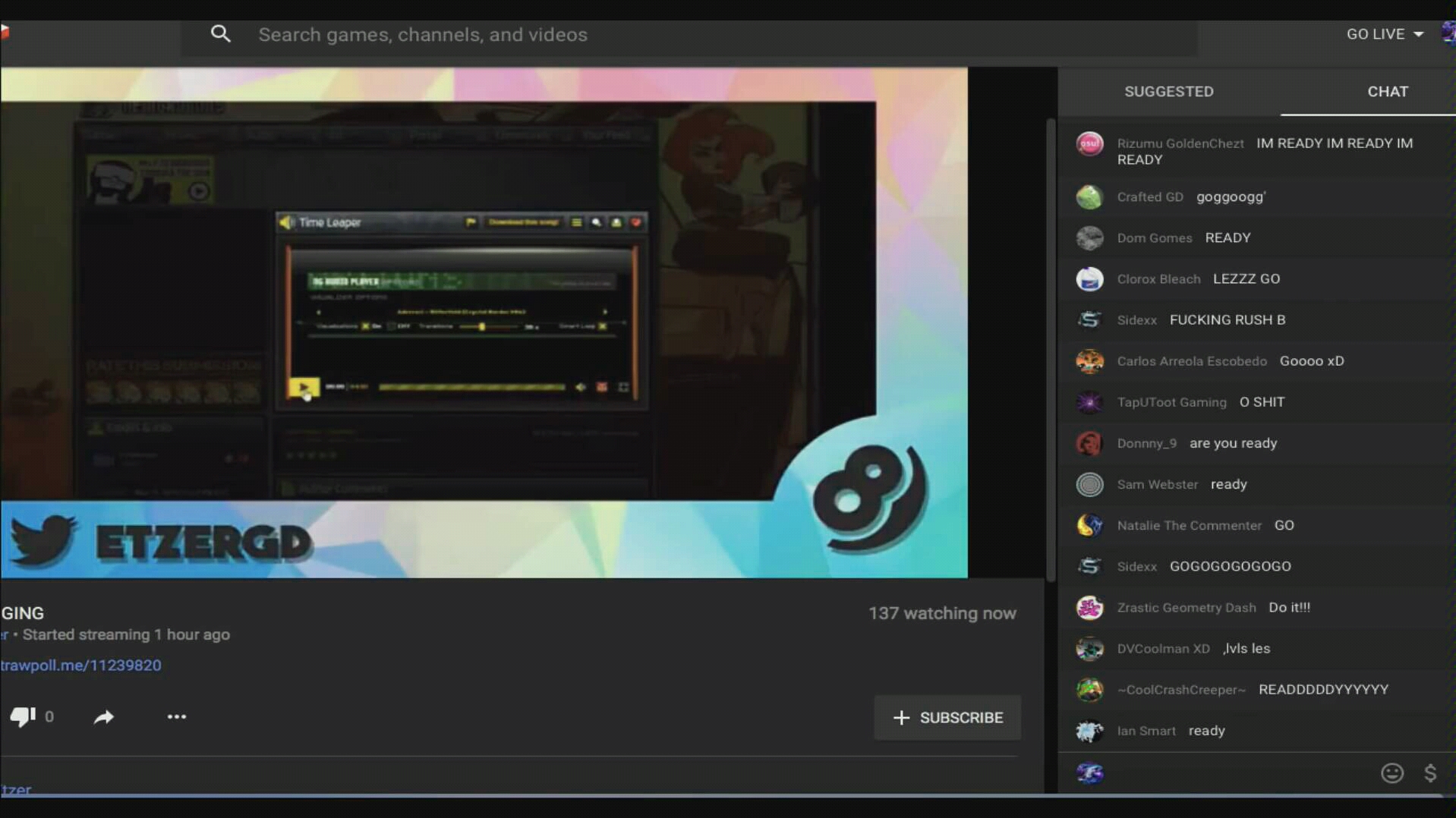This screenshot has width=1456, height=818.
Task: Click the live stream video player
Action: [x=484, y=322]
